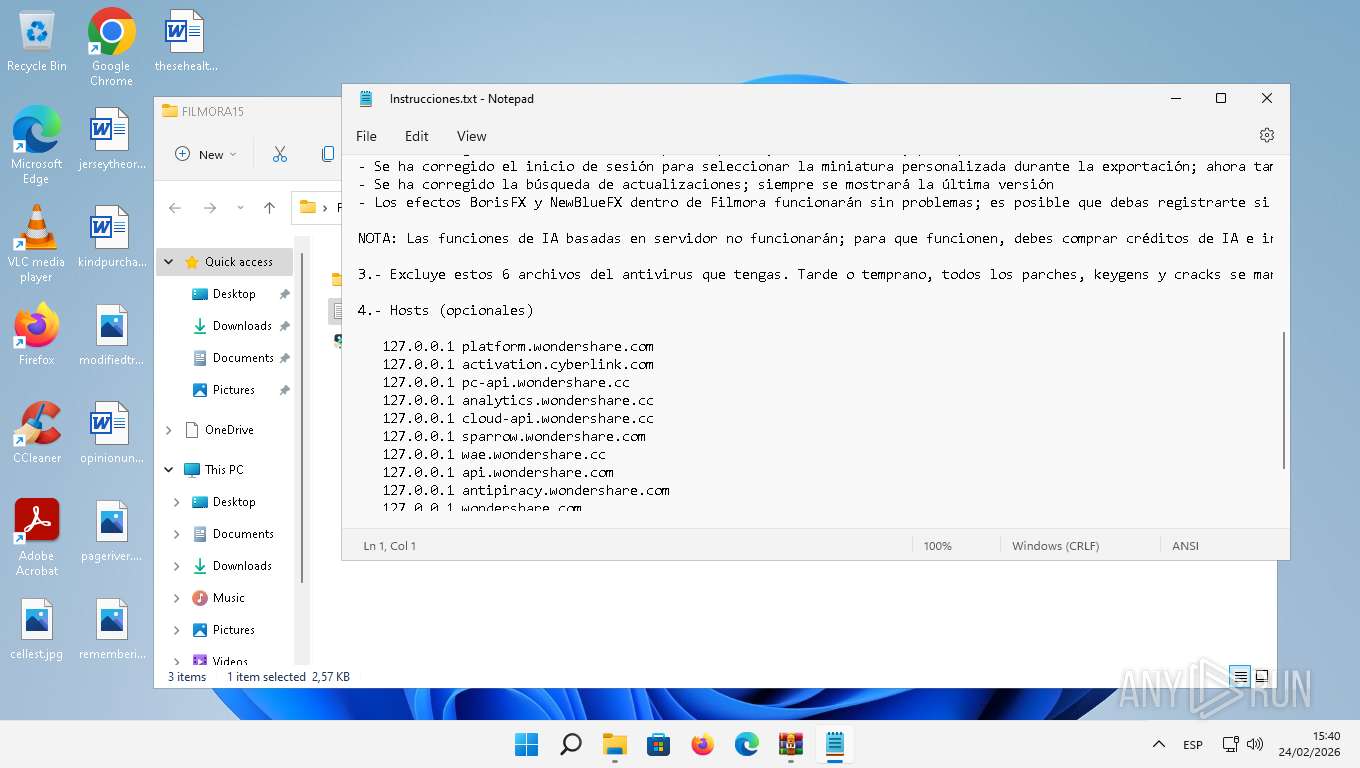The width and height of the screenshot is (1360, 768).
Task: Click the New button in File Explorer
Action: [205, 154]
